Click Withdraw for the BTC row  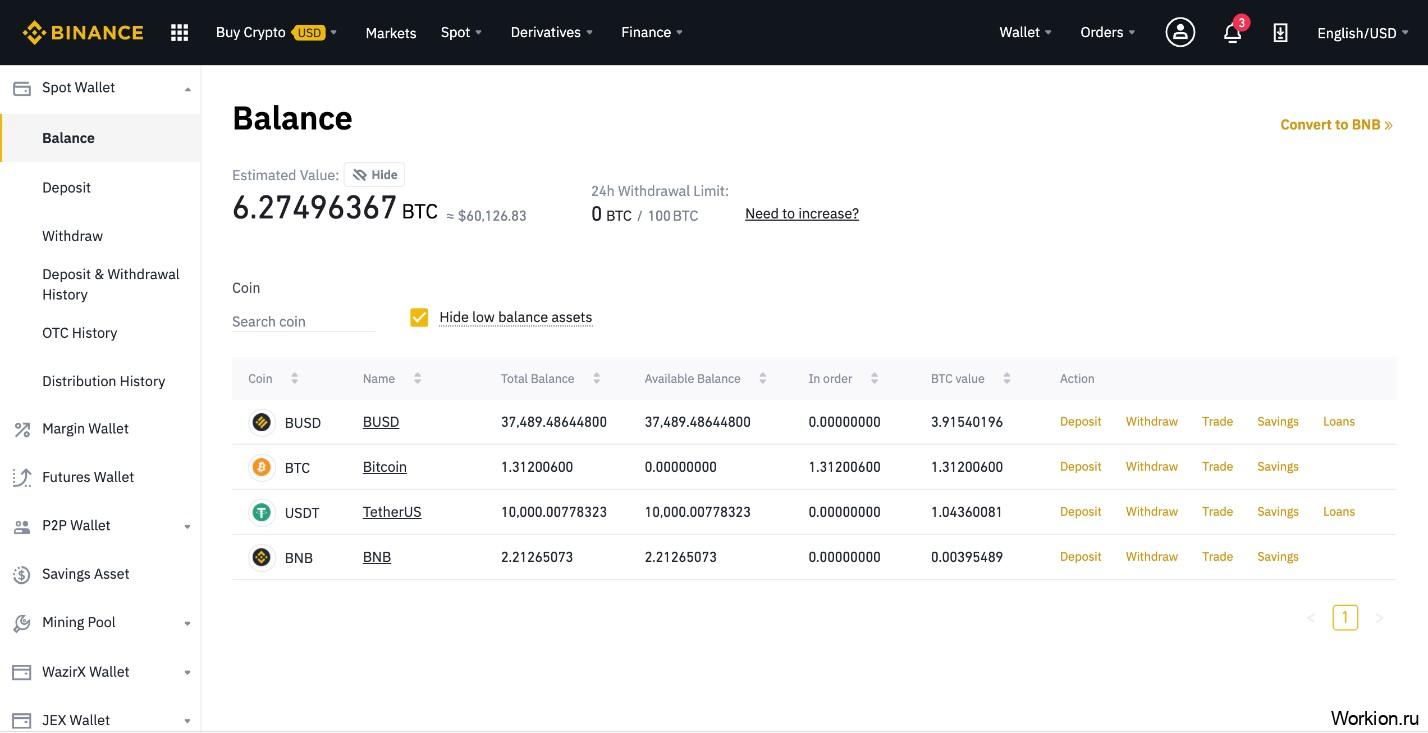pos(1152,467)
